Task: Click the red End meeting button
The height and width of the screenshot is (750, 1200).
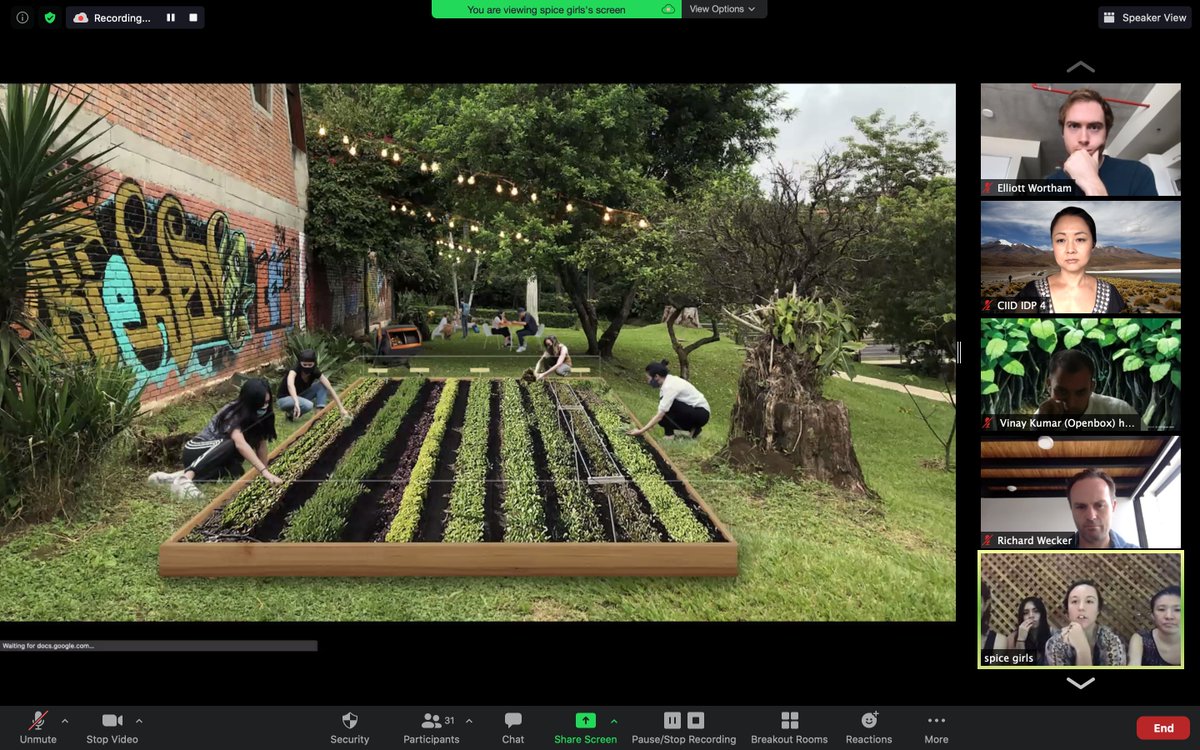Action: (x=1163, y=728)
